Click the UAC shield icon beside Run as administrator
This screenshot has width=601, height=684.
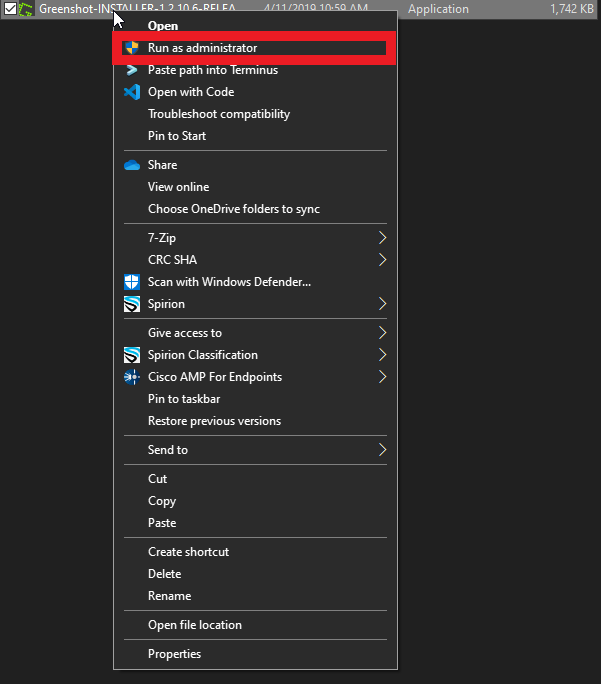tap(131, 48)
